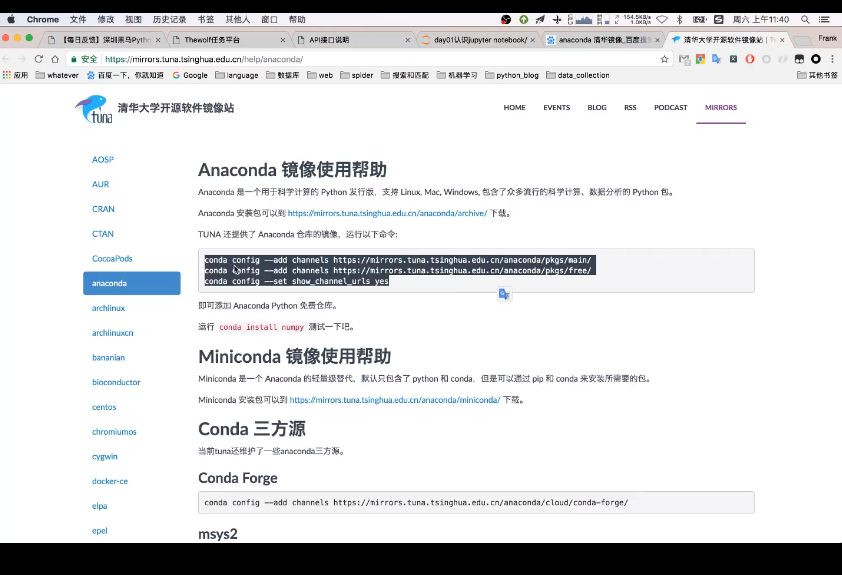Click the black circle extension icon
This screenshot has height=575, width=842.
816,59
